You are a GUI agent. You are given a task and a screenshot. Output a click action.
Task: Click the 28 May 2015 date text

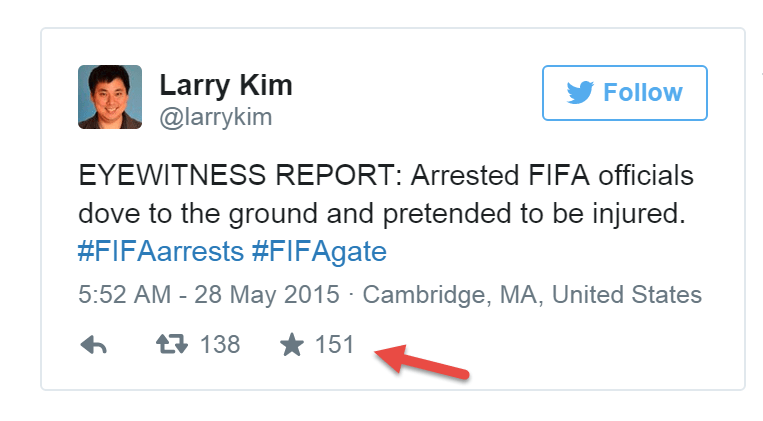[x=267, y=294]
